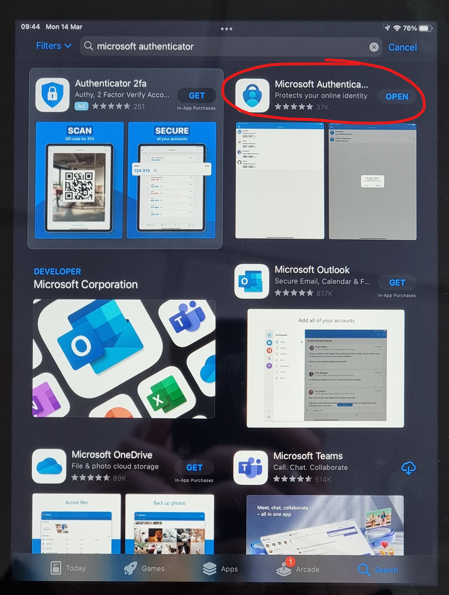The width and height of the screenshot is (449, 595).
Task: Get the Microsoft OneDrive app
Action: click(x=194, y=468)
